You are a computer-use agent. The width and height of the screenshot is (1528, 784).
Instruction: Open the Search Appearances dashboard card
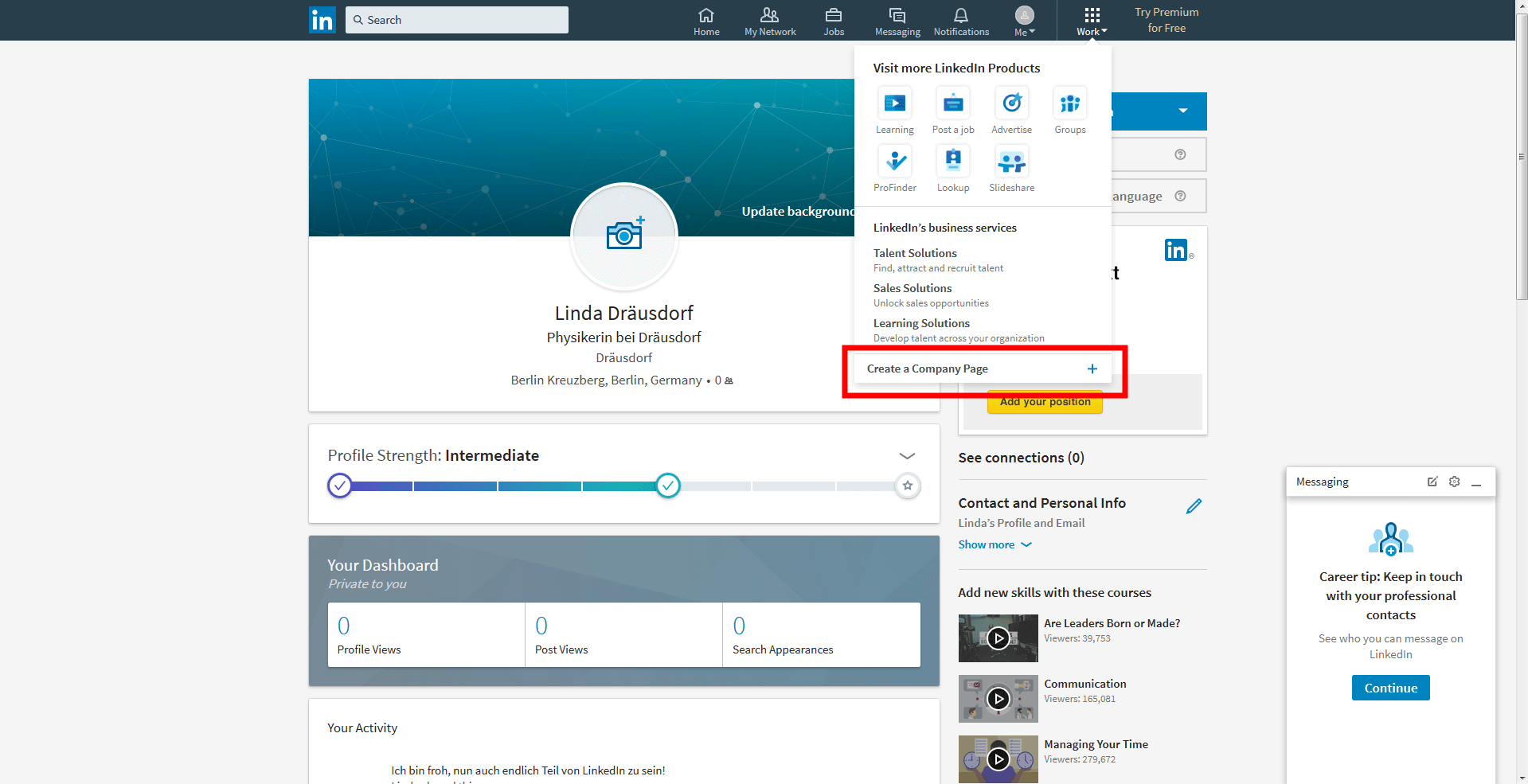(x=822, y=635)
